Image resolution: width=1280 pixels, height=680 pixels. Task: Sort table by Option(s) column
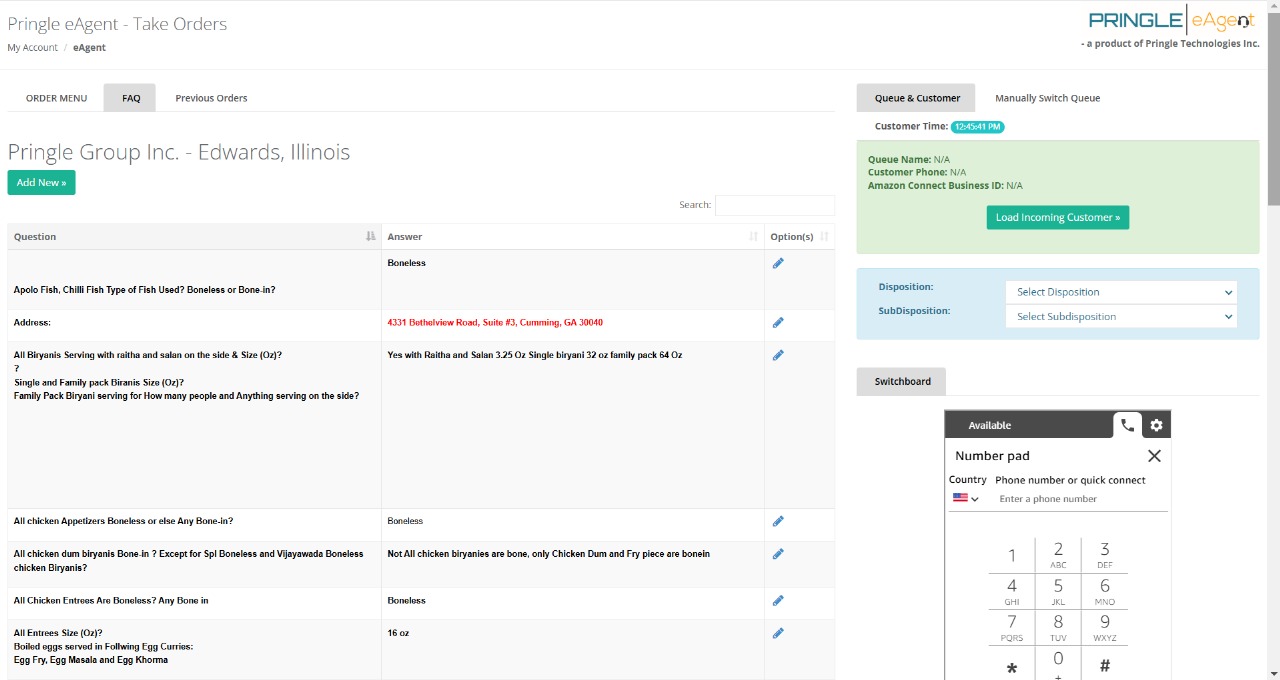[799, 237]
